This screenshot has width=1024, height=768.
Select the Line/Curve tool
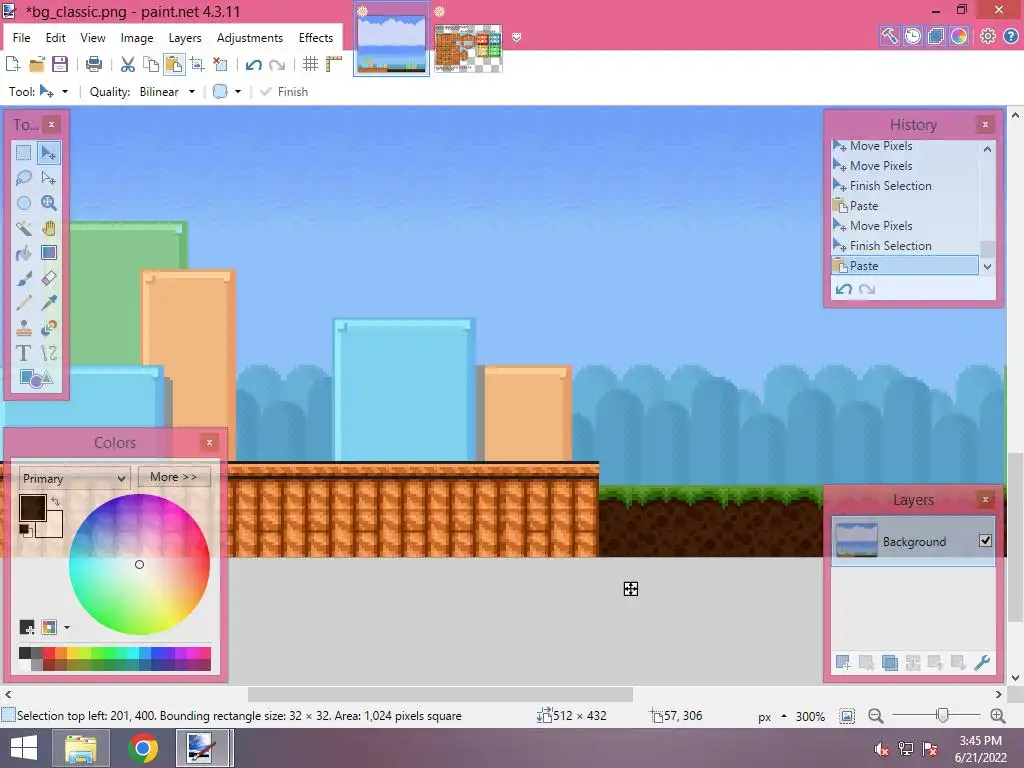(x=48, y=353)
